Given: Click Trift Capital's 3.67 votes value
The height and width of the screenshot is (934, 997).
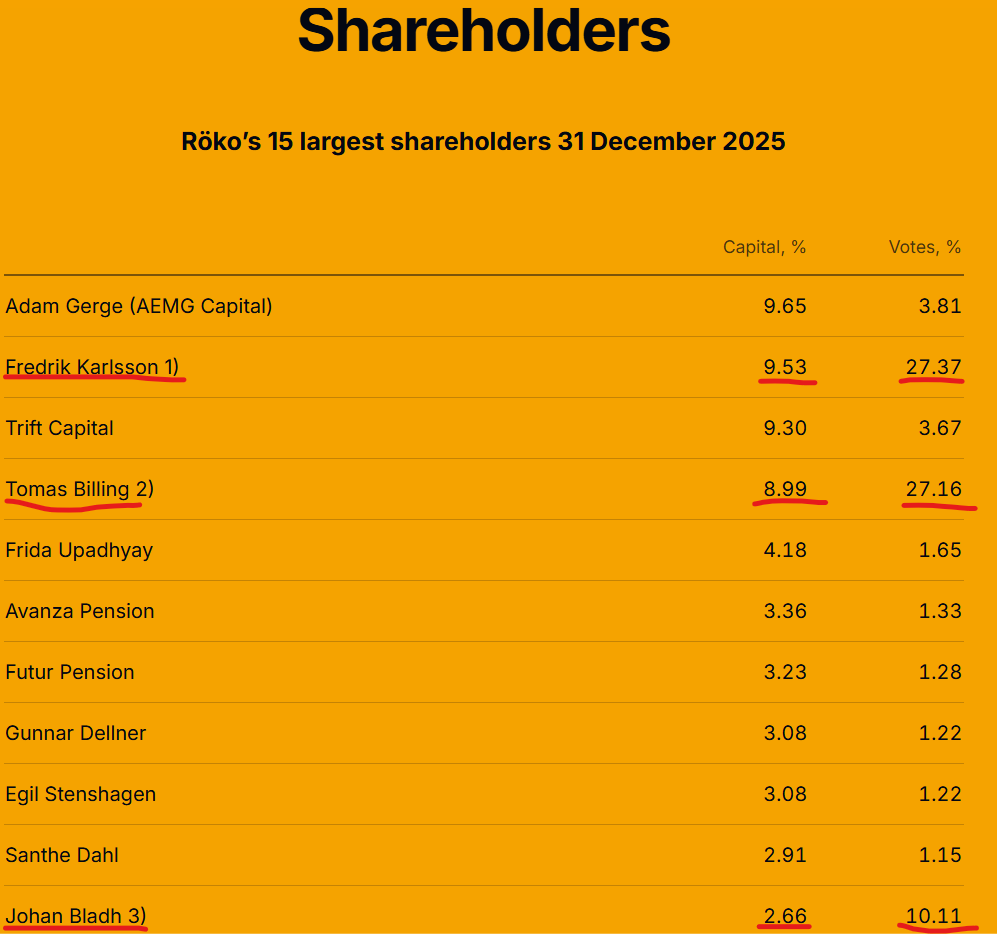Looking at the screenshot, I should (940, 428).
